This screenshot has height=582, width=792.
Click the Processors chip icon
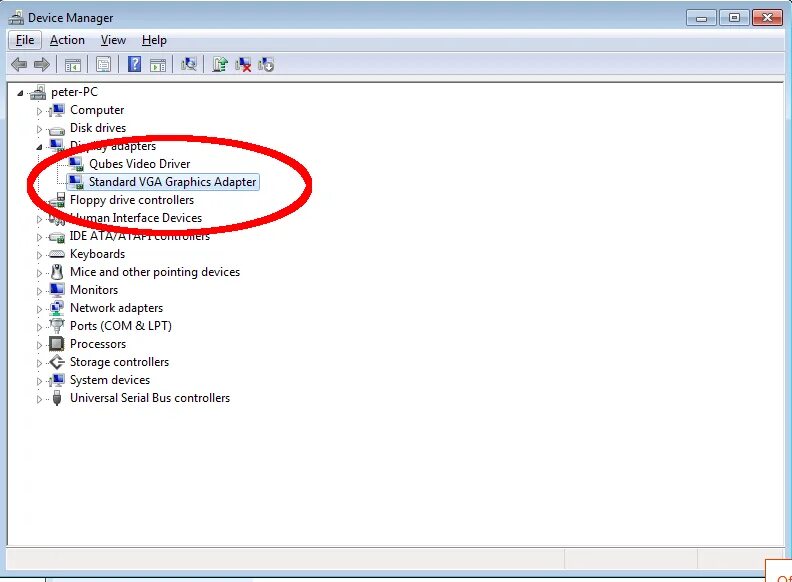(x=57, y=344)
